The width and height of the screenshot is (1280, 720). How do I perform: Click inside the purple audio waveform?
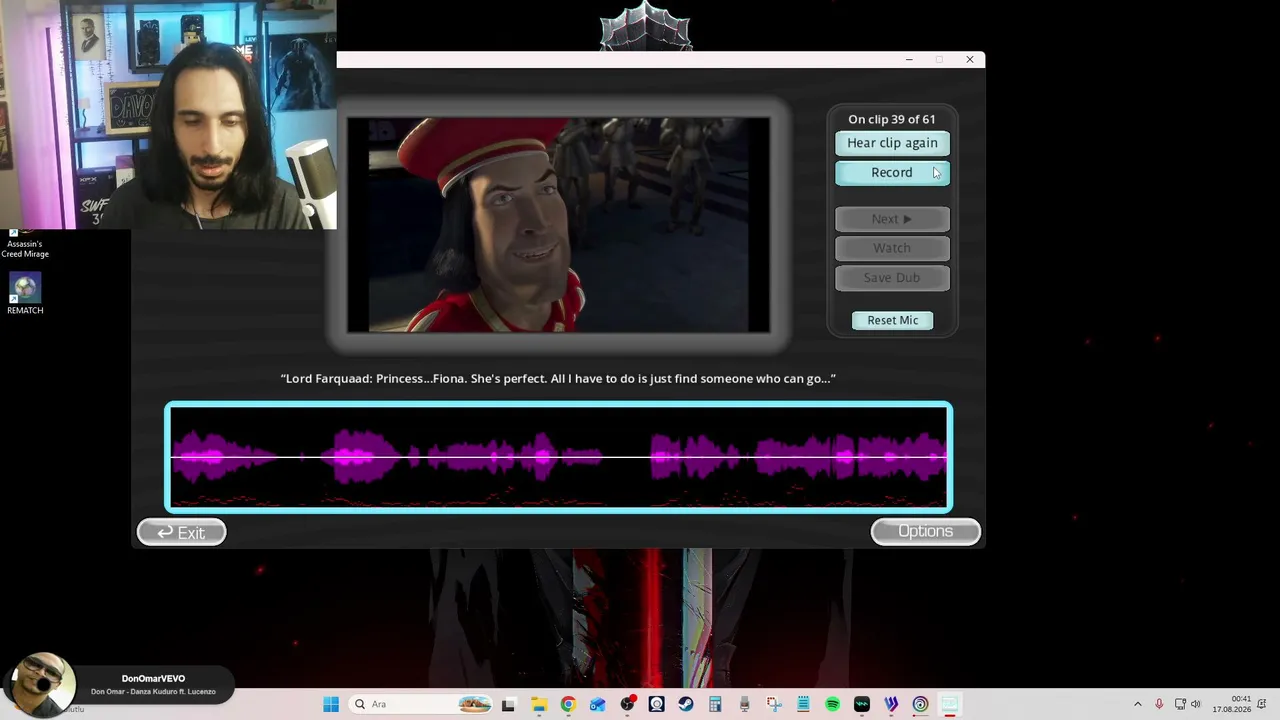(559, 457)
